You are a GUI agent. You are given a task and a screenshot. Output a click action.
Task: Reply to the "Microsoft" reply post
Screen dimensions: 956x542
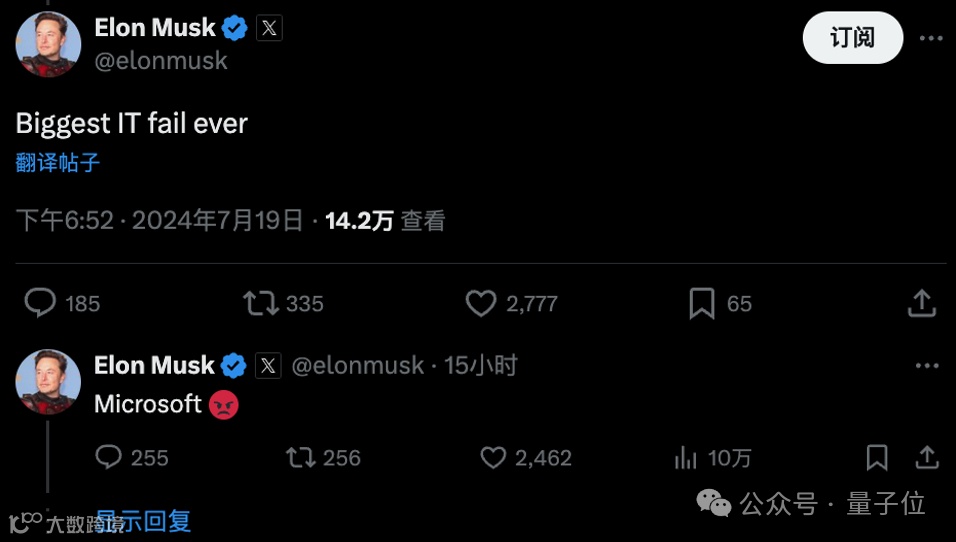(x=108, y=457)
